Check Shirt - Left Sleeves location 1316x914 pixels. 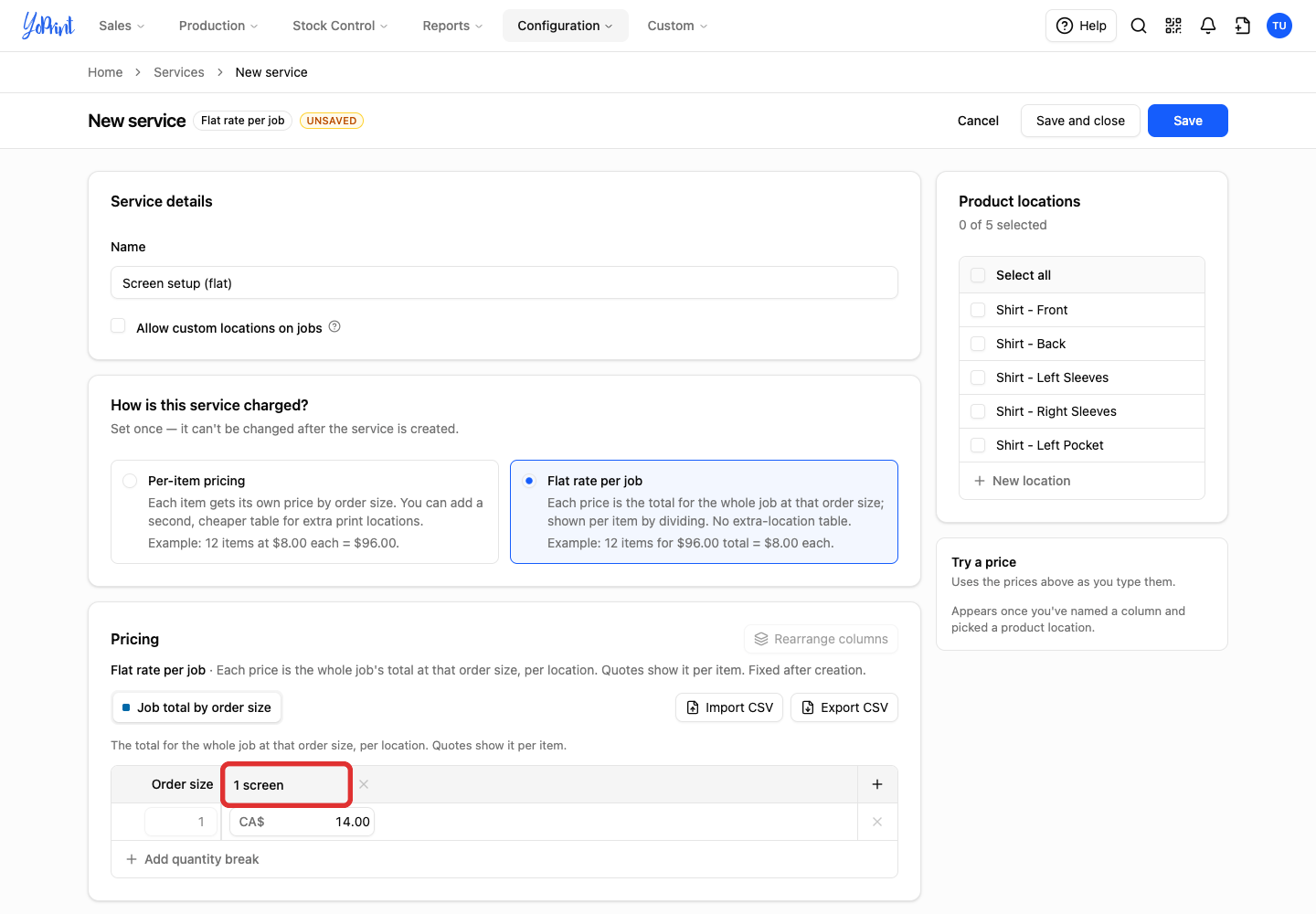point(978,377)
